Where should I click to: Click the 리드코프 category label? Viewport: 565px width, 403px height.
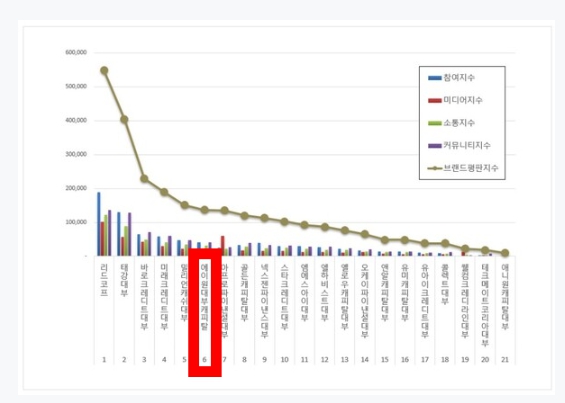(104, 280)
